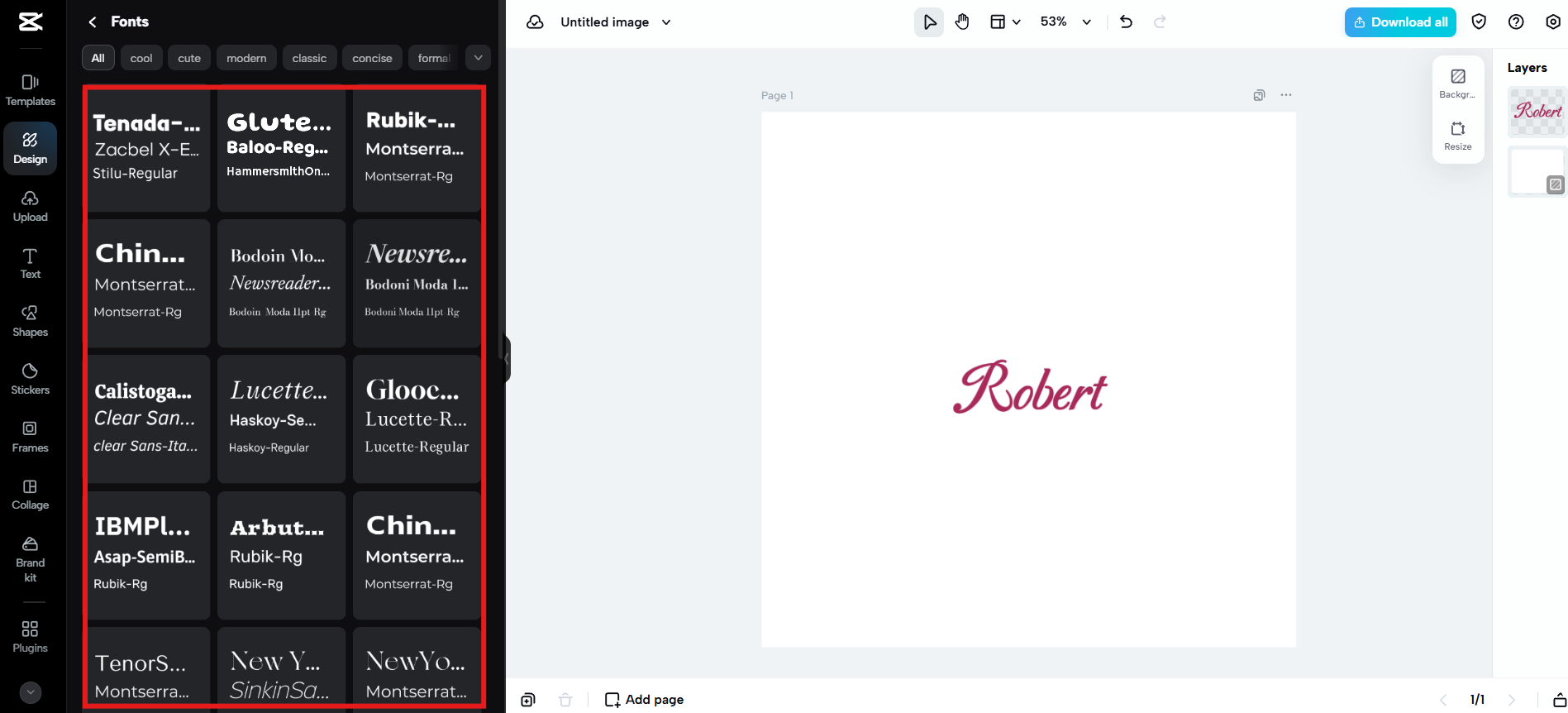
Task: Choose the Calistoga / Clear Sans font pairing
Action: (149, 419)
